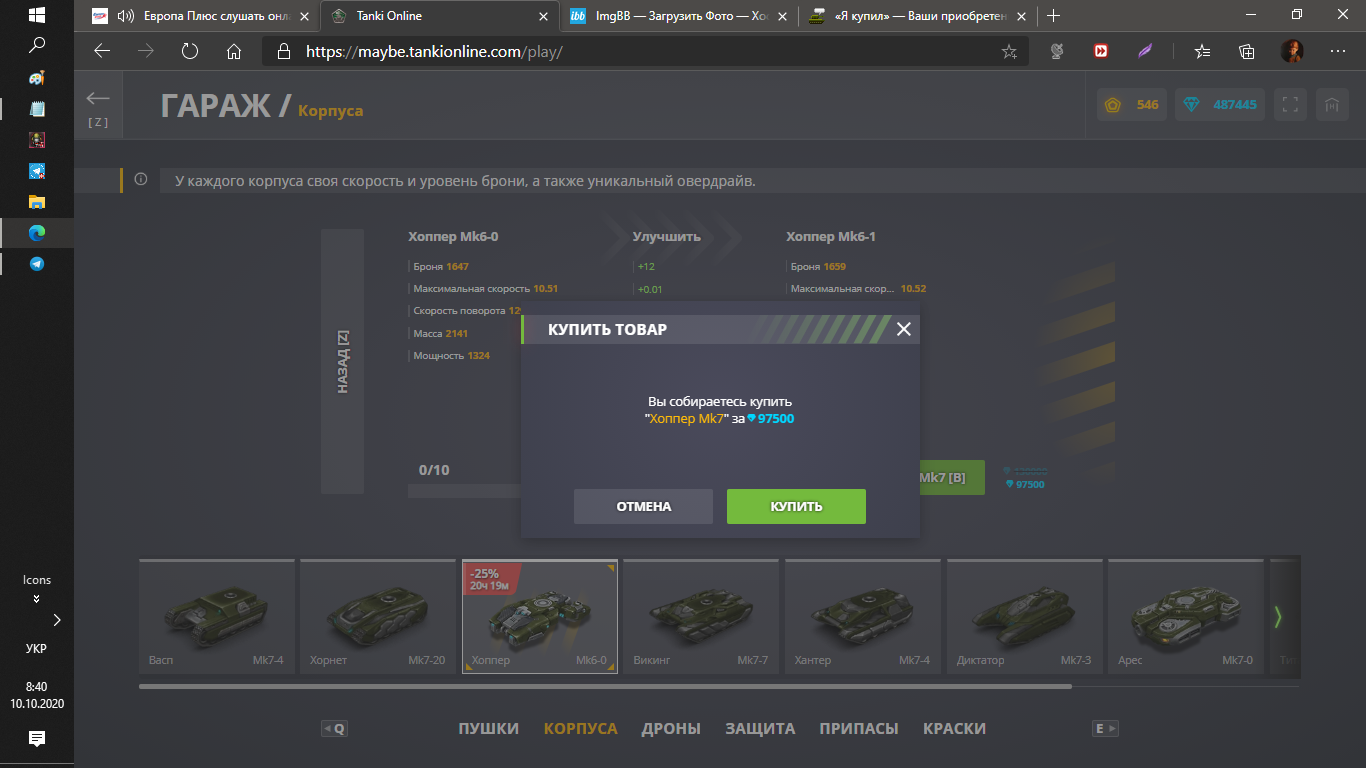Select the Хантер Mk7-4 hull card
Screen dimensions: 1366x768
click(863, 616)
